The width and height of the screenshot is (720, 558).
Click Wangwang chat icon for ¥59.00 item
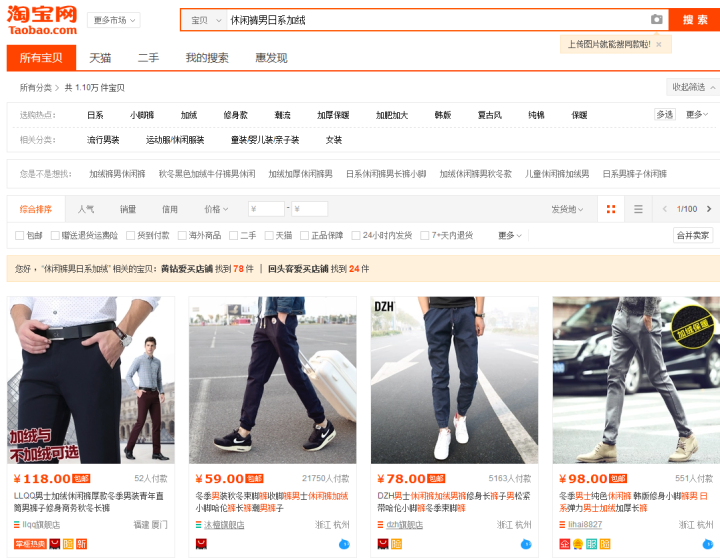[344, 544]
